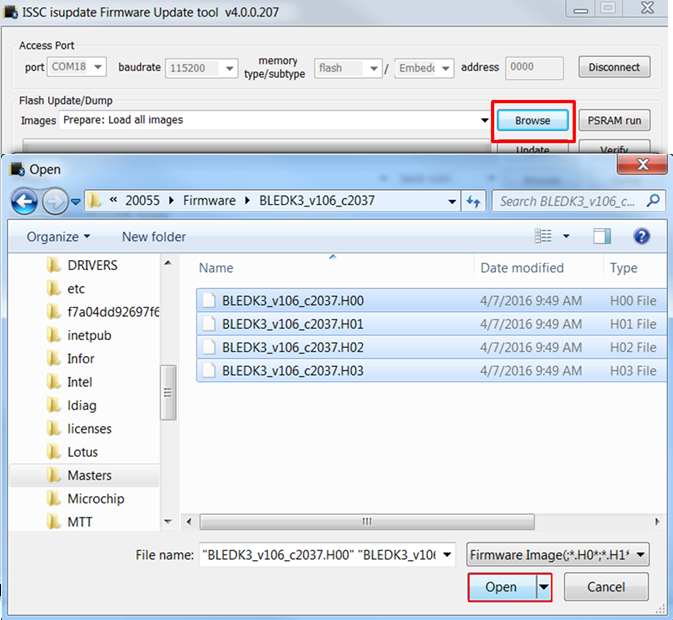Click the Browse button

point(532,121)
